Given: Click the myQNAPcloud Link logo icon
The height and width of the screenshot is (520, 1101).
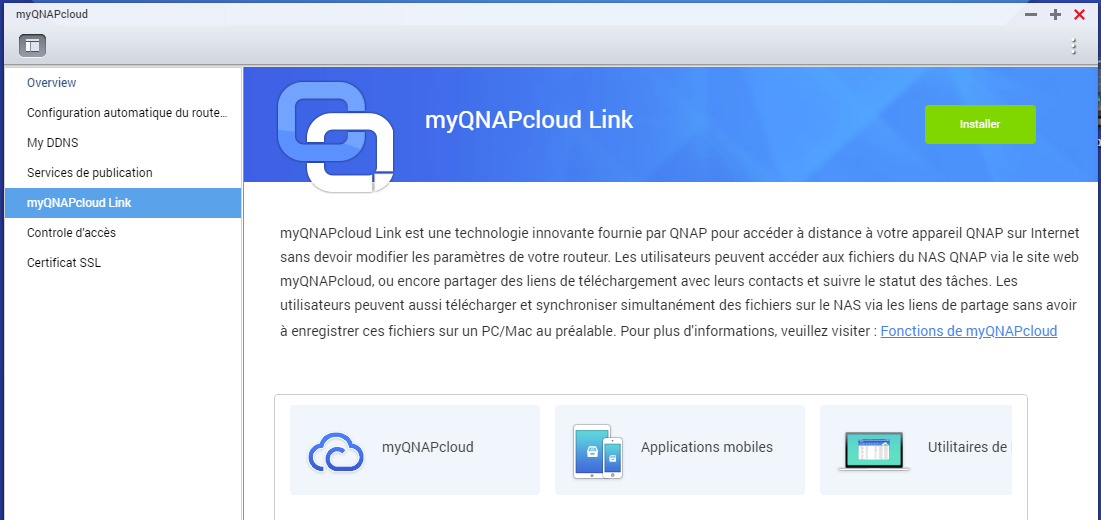Looking at the screenshot, I should (x=334, y=135).
